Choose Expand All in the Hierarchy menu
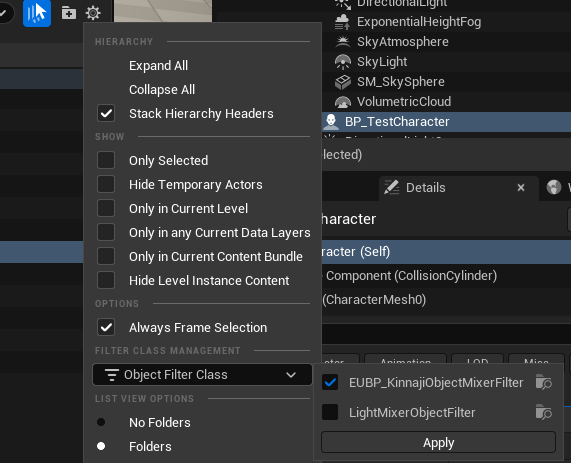This screenshot has height=463, width=571. click(158, 66)
